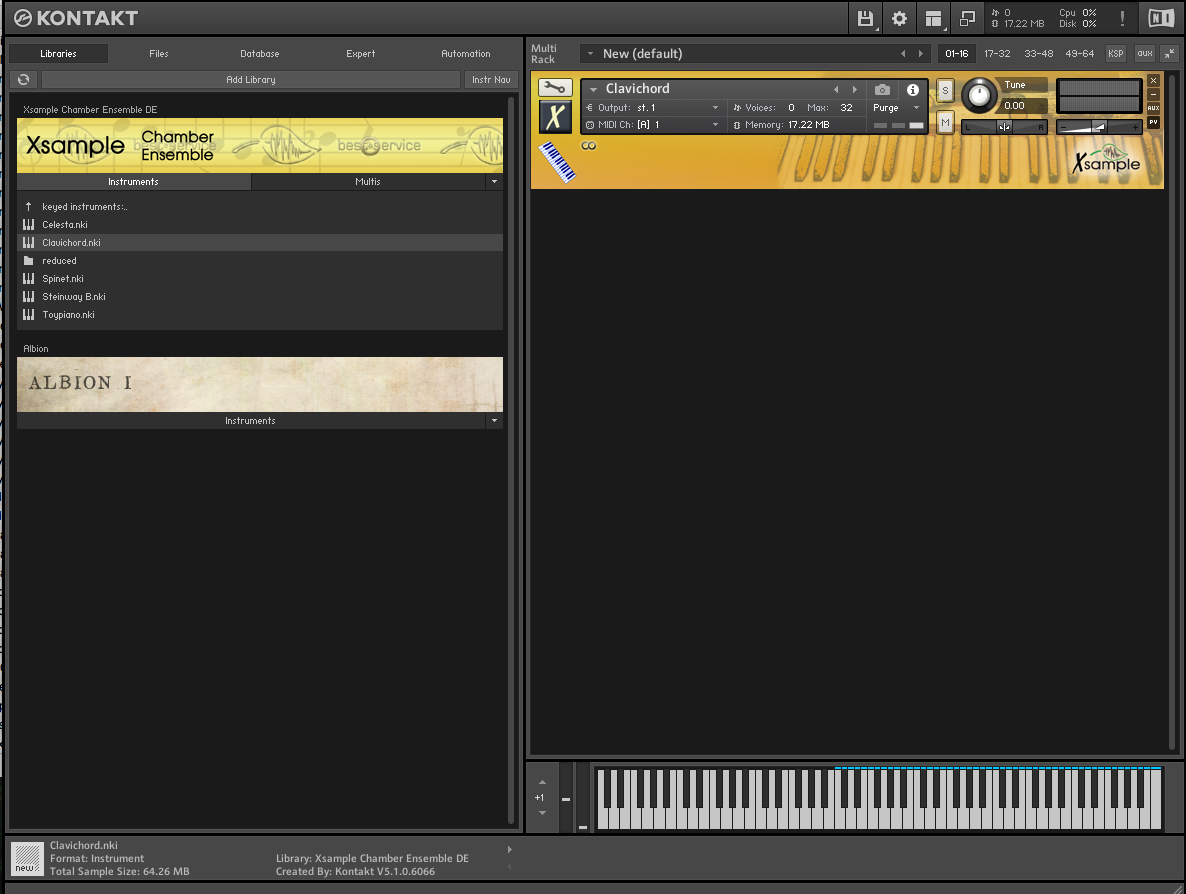Click the Native Instruments logo icon
This screenshot has height=894, width=1186.
pos(1161,18)
